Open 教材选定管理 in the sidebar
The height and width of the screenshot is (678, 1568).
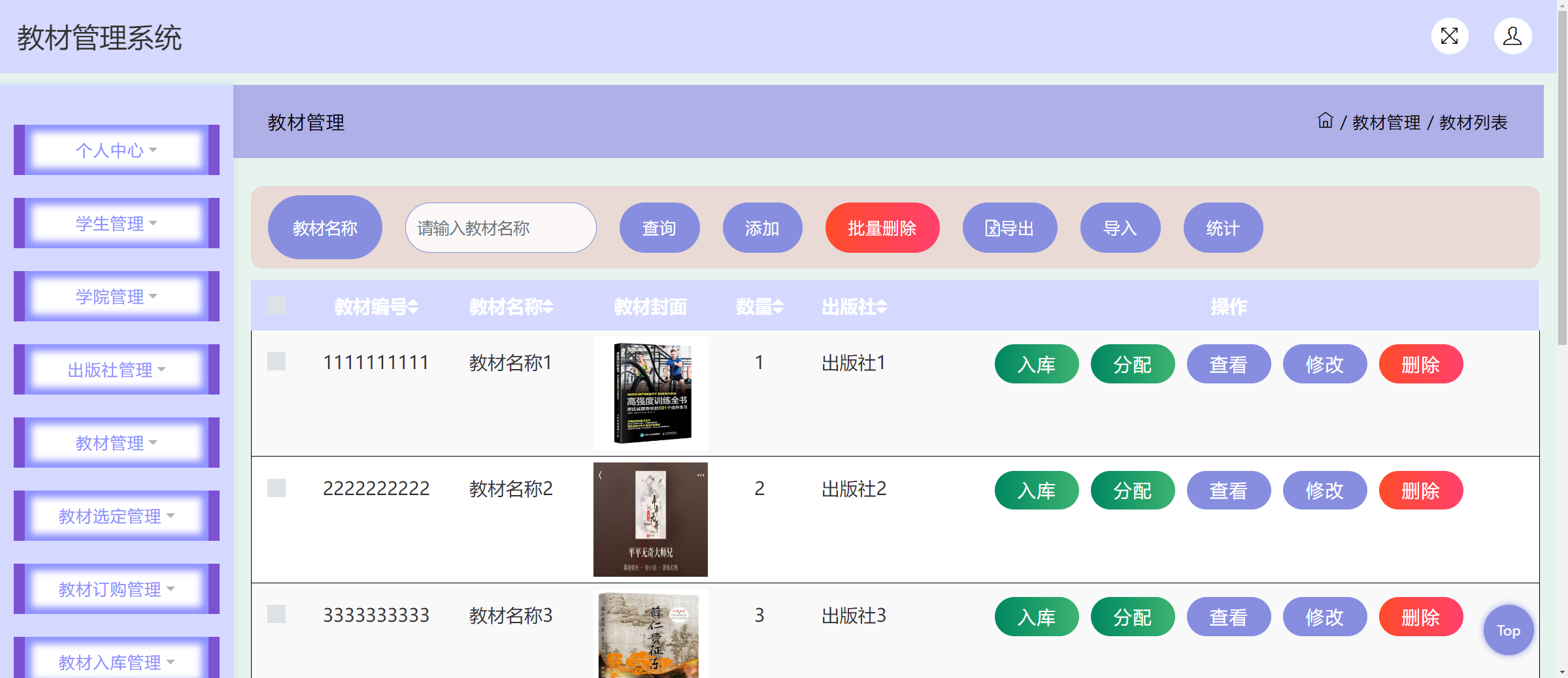tap(116, 516)
